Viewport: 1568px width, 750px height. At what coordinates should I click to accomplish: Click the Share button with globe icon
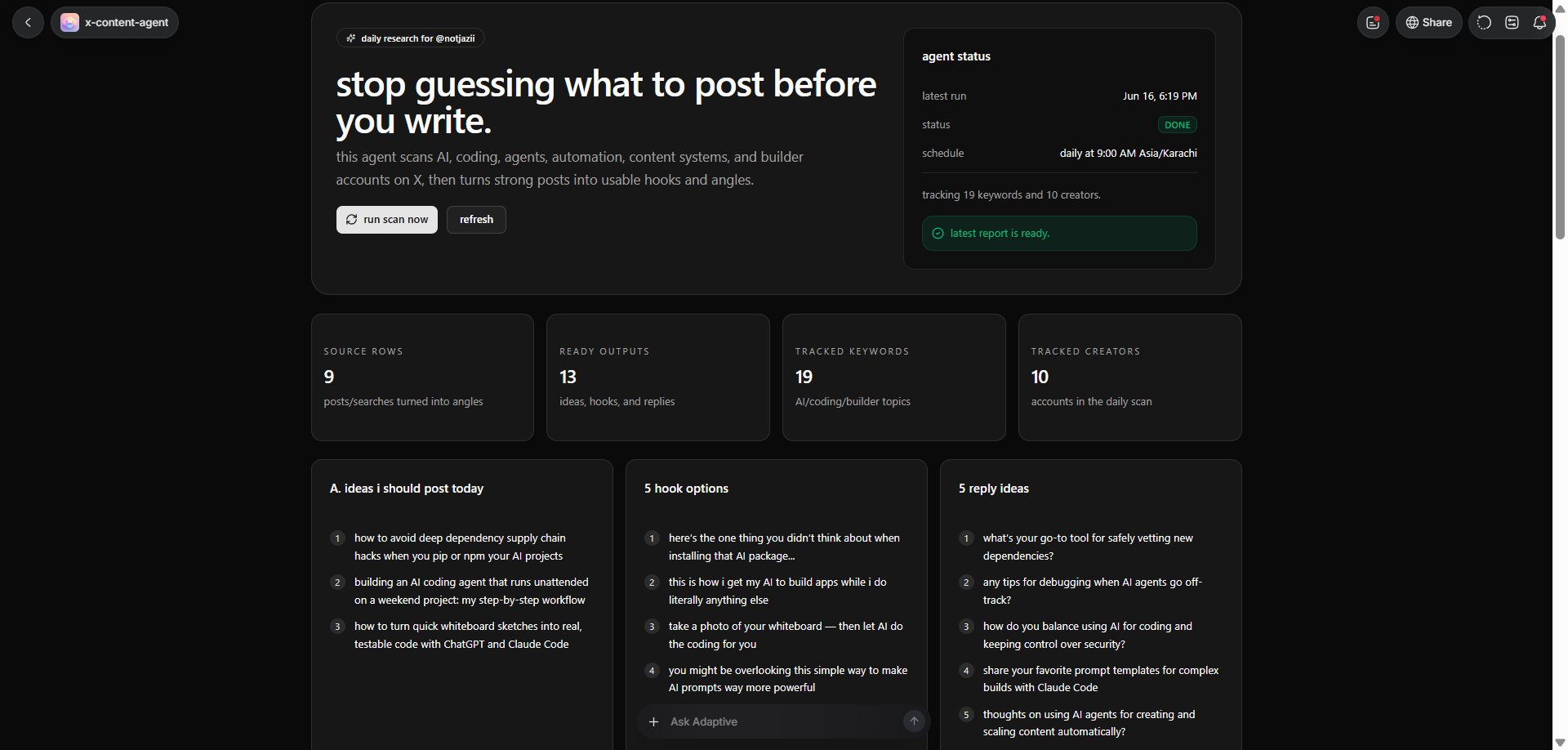pyautogui.click(x=1428, y=23)
